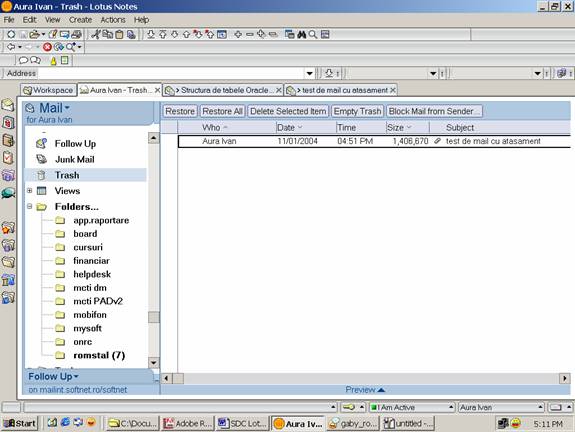Click the Address input field
Image resolution: width=575 pixels, height=432 pixels.
(172, 73)
